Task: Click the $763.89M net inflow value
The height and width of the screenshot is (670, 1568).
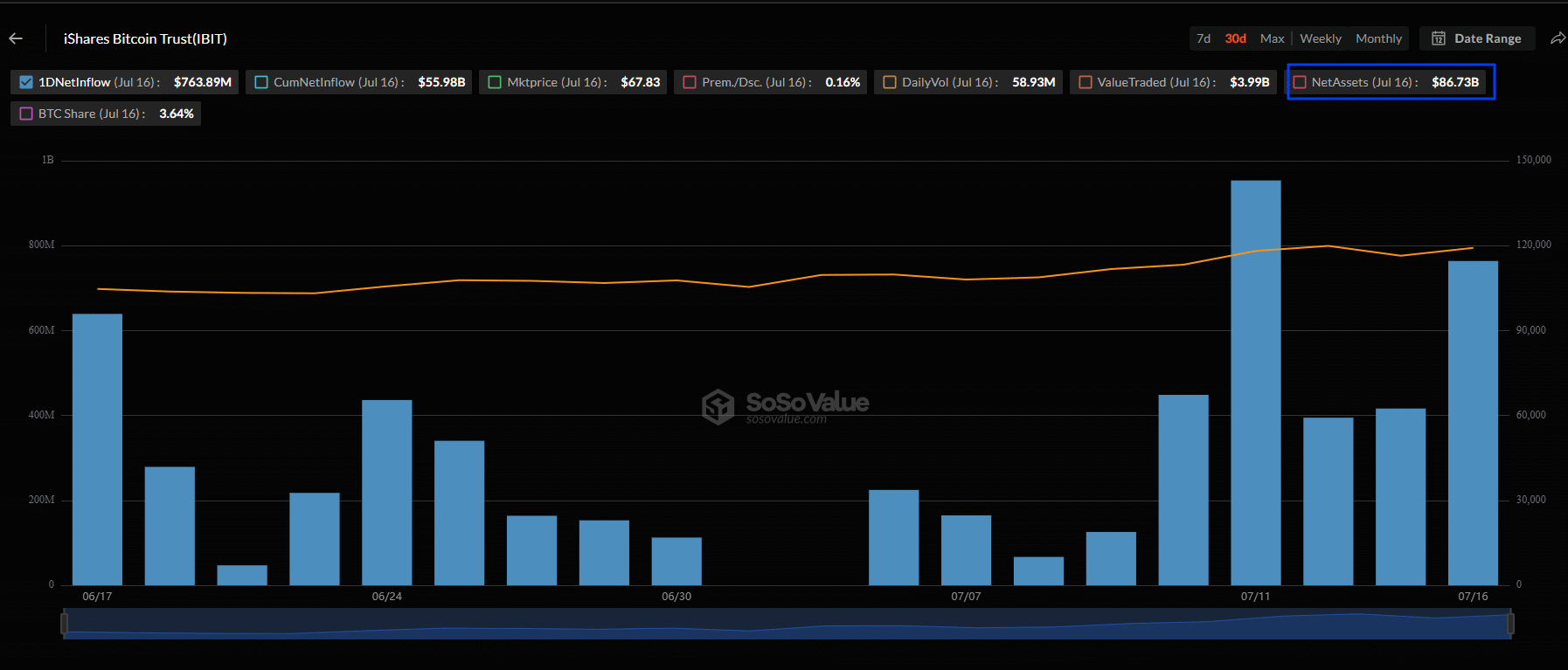Action: tap(203, 82)
